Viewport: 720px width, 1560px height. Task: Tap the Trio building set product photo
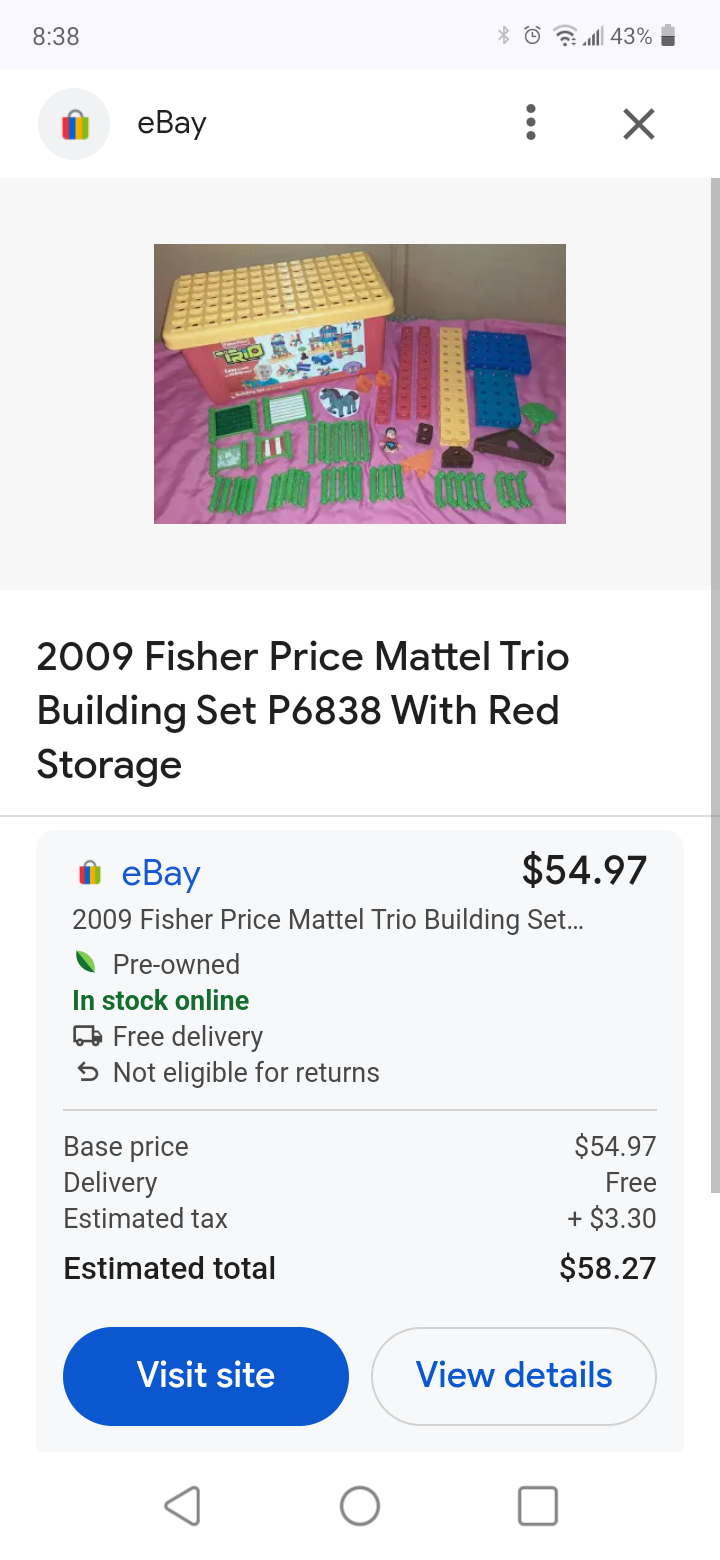point(360,383)
